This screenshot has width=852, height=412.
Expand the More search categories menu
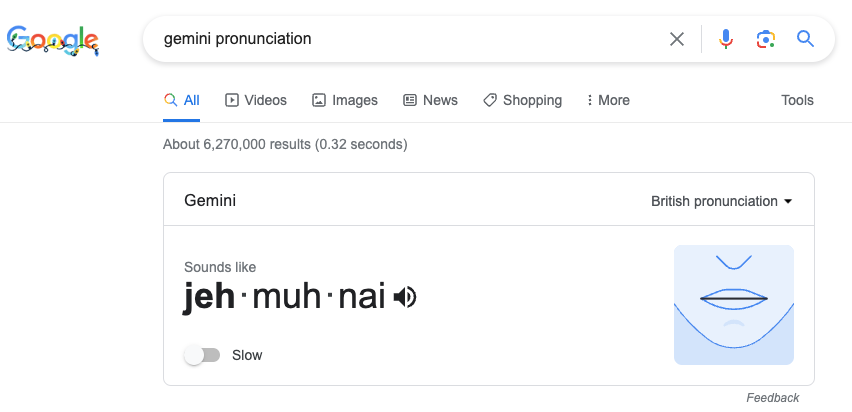(x=608, y=100)
